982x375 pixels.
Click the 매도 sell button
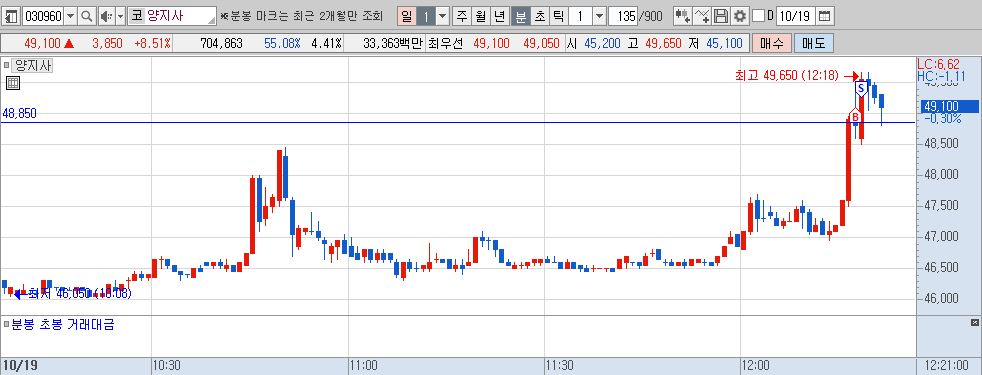click(x=814, y=43)
